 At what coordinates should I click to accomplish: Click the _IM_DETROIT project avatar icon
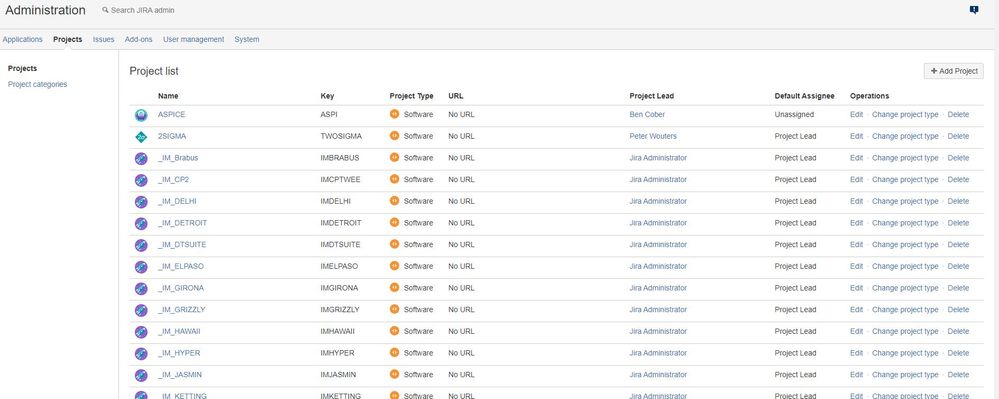(x=141, y=224)
